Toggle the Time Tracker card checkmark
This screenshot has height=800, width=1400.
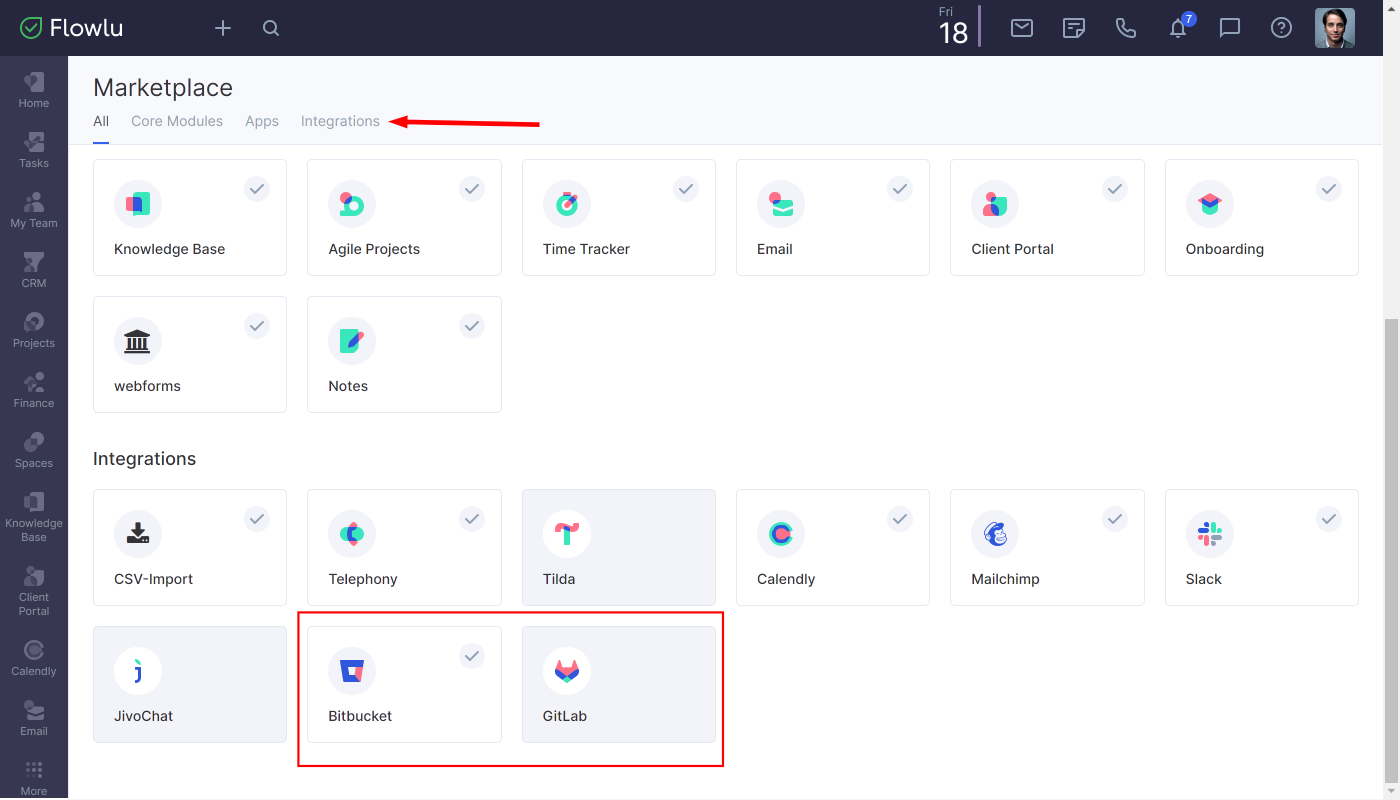point(686,188)
